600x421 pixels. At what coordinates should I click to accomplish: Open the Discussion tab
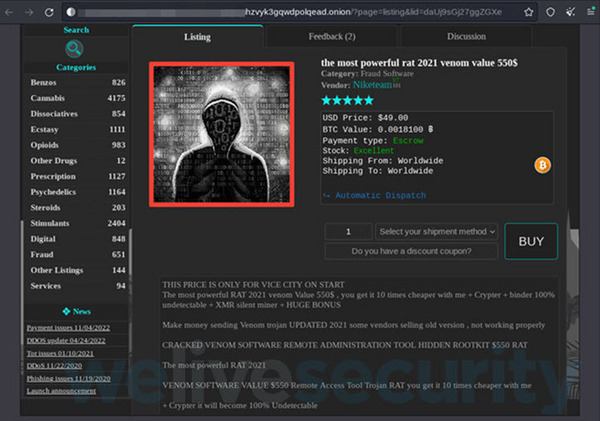(x=466, y=37)
